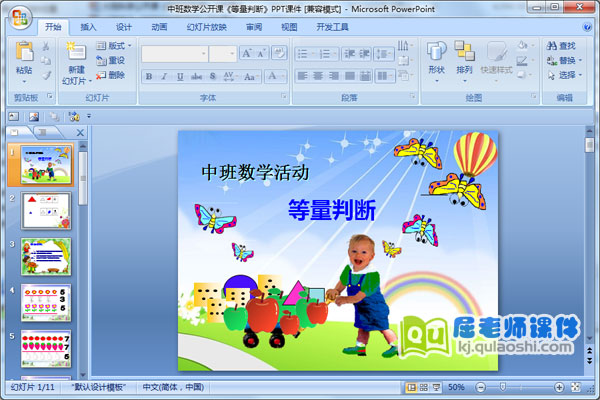
Task: Toggle Strikethrough formatting
Action: click(196, 77)
